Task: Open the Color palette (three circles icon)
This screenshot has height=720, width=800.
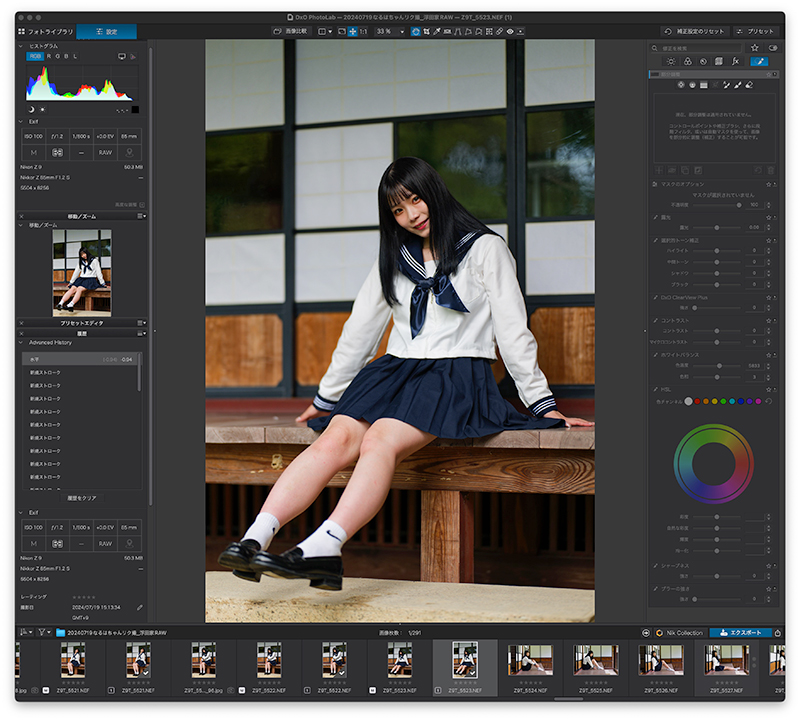Action: point(688,62)
